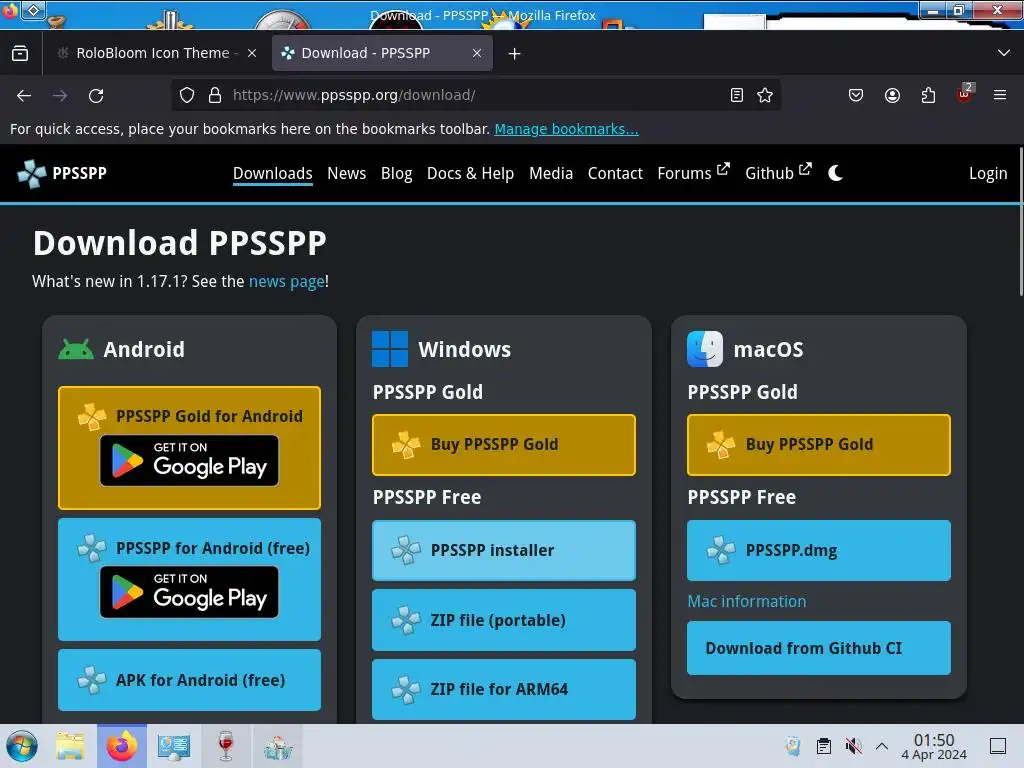The image size is (1024, 768).
Task: Open the Docs & Help nav item
Action: (470, 173)
